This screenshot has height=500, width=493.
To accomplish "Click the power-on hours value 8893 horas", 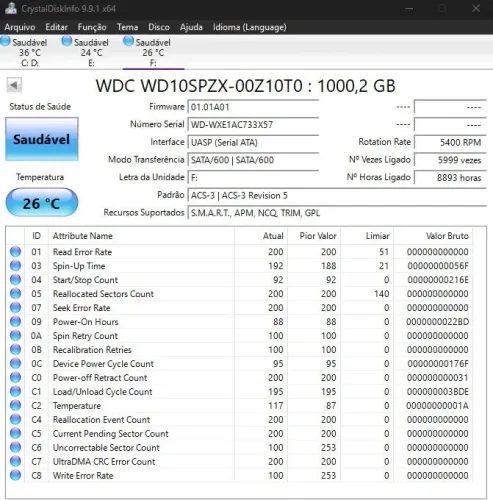I will [450, 178].
